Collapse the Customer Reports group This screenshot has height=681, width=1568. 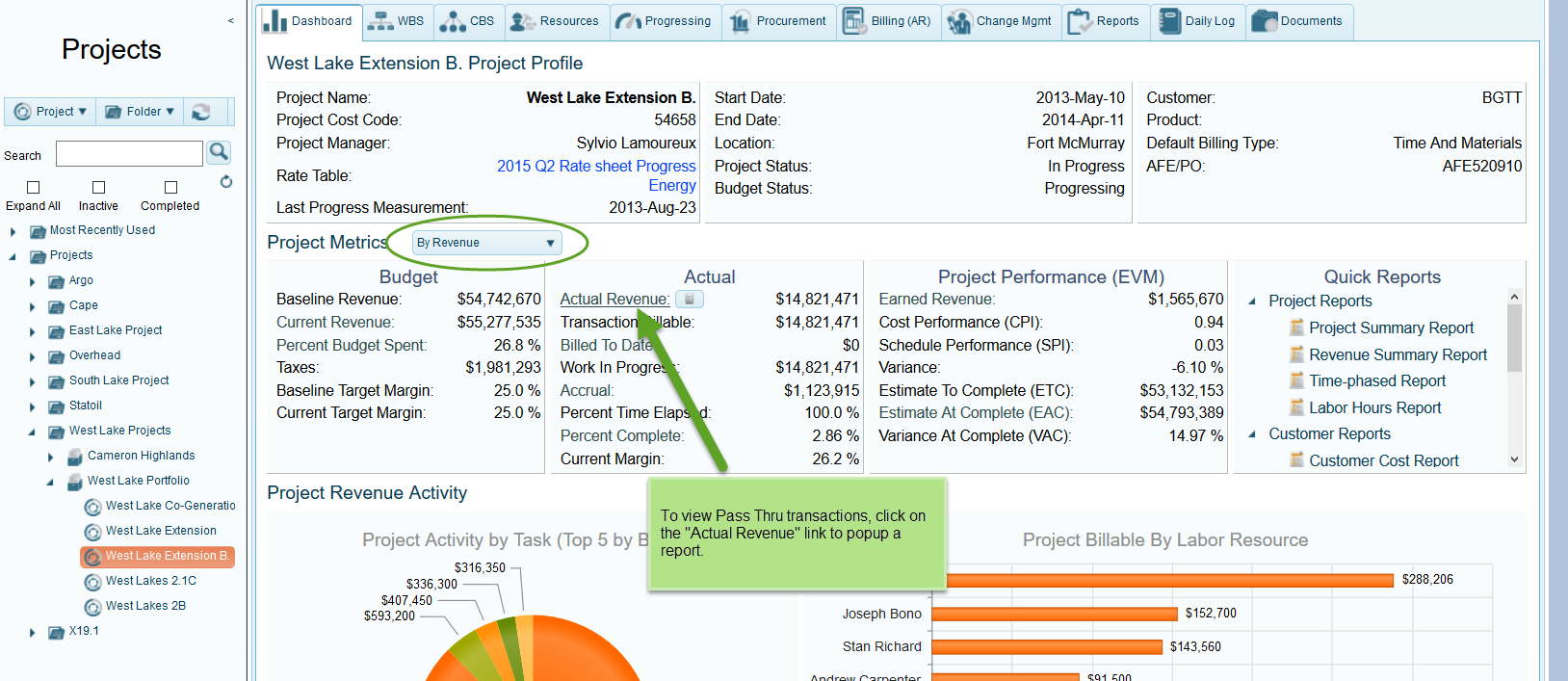1252,434
